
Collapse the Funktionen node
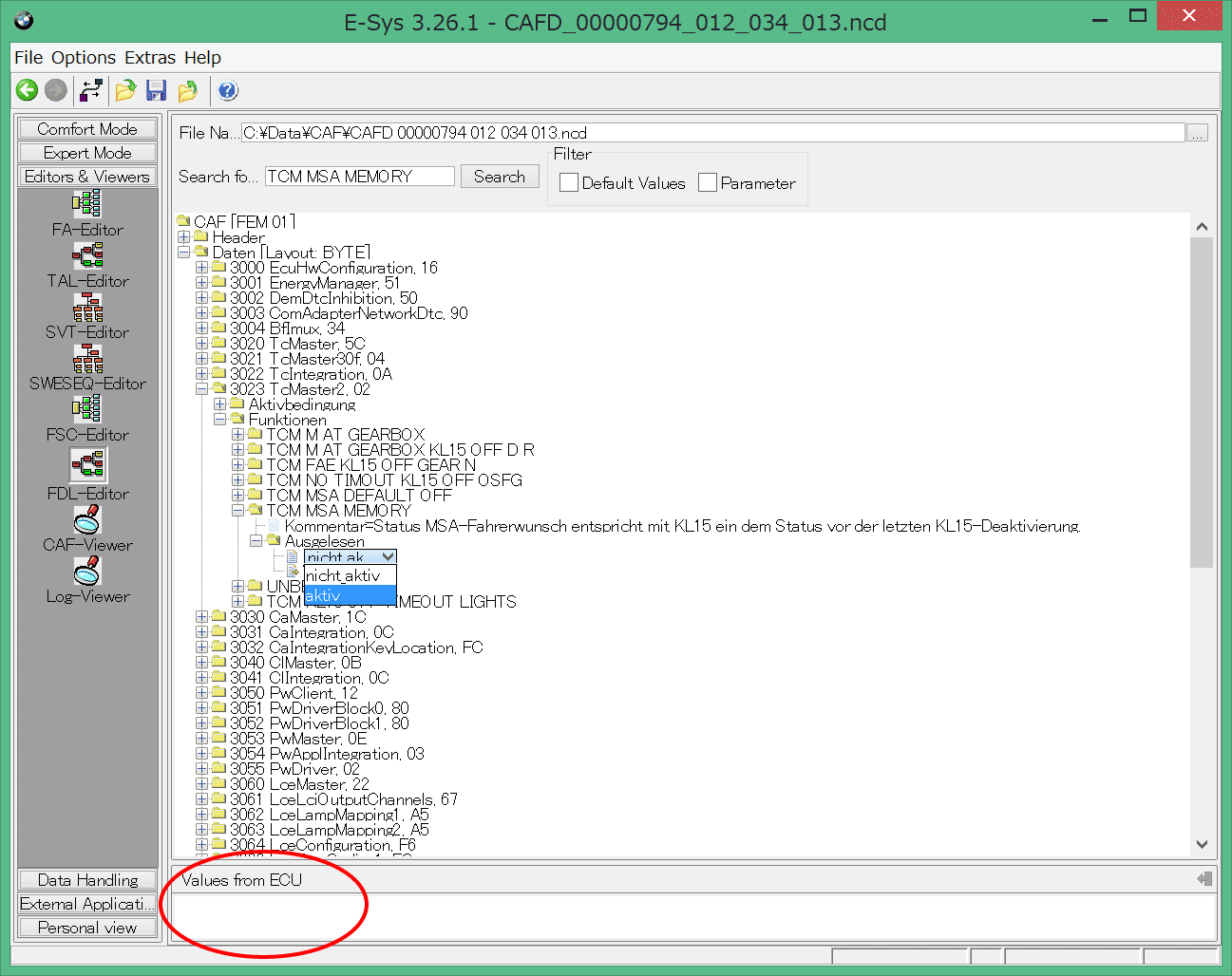point(220,420)
